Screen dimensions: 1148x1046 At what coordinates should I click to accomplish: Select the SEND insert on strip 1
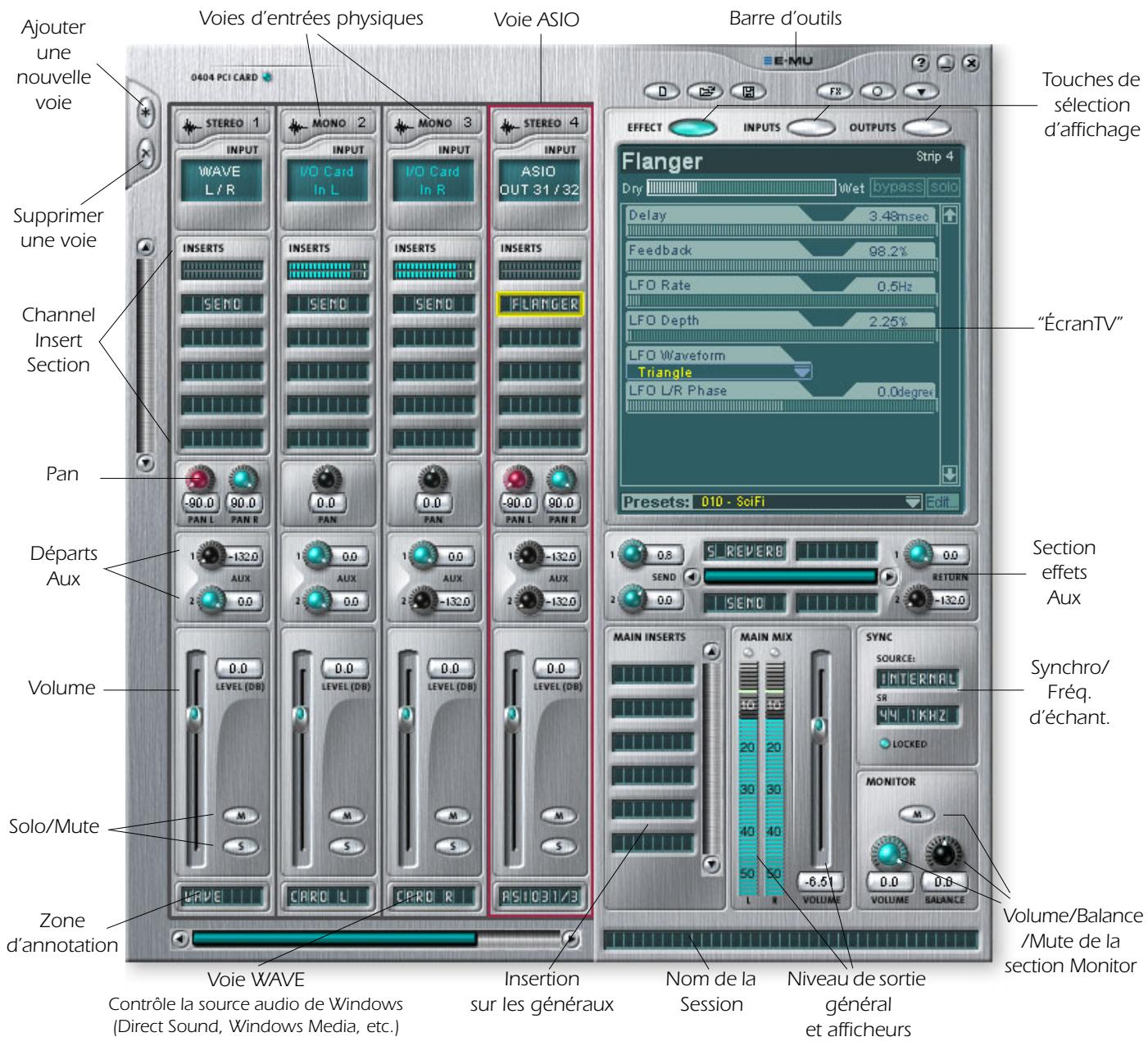(x=222, y=304)
